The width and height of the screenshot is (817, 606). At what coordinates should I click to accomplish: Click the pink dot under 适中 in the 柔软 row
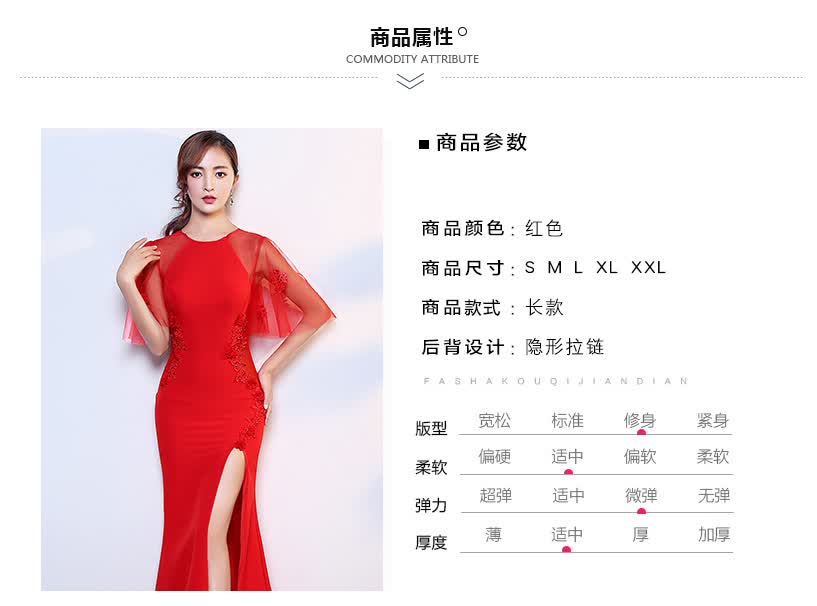568,472
